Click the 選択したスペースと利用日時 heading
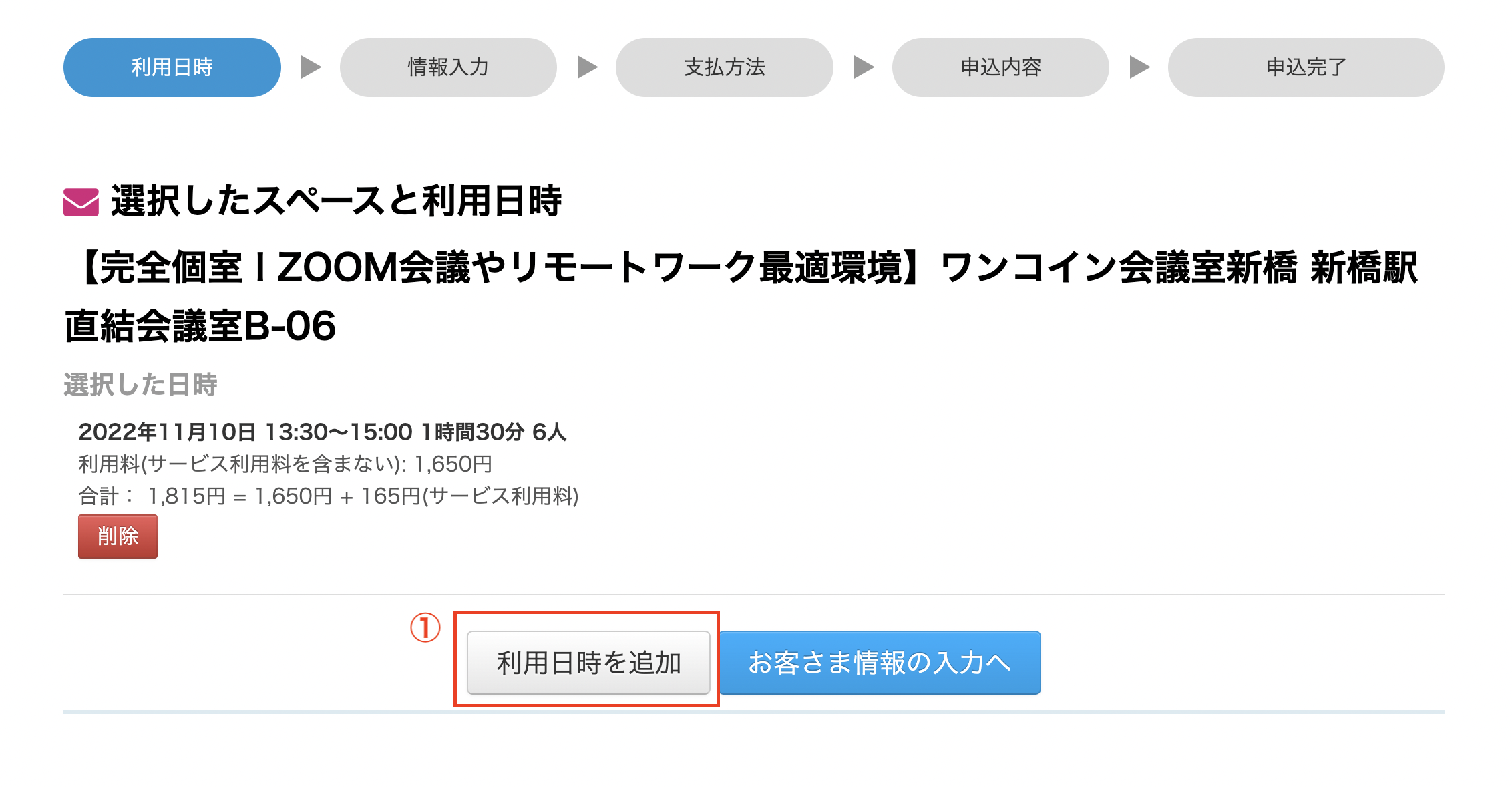 point(336,201)
